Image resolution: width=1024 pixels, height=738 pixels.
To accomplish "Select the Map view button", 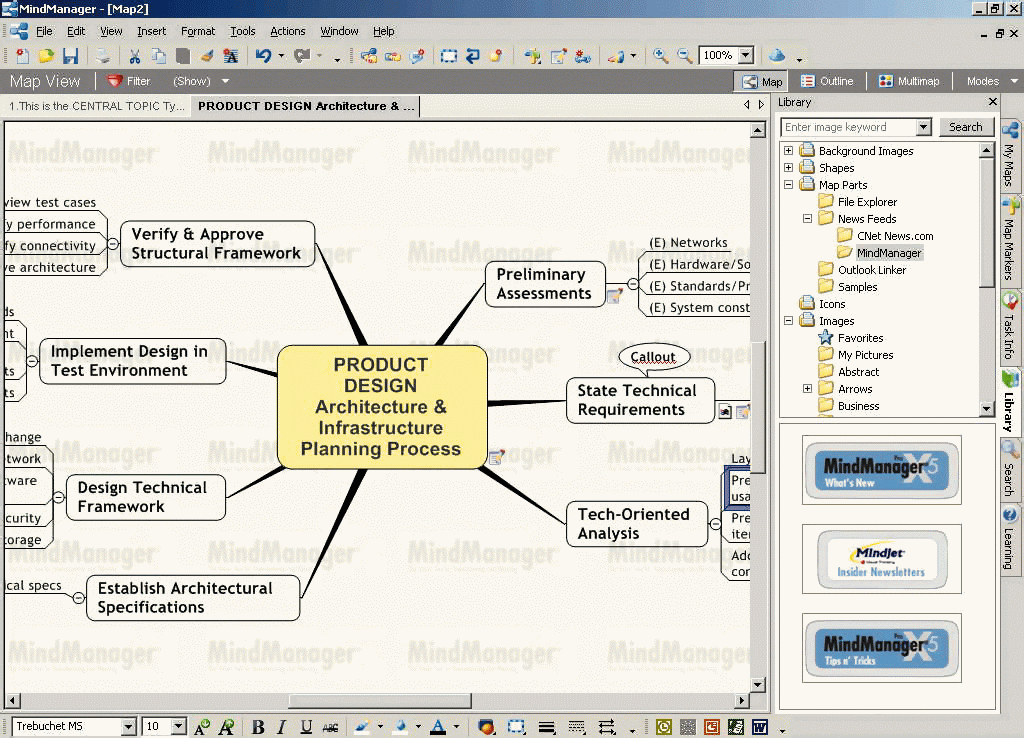I will coord(762,81).
